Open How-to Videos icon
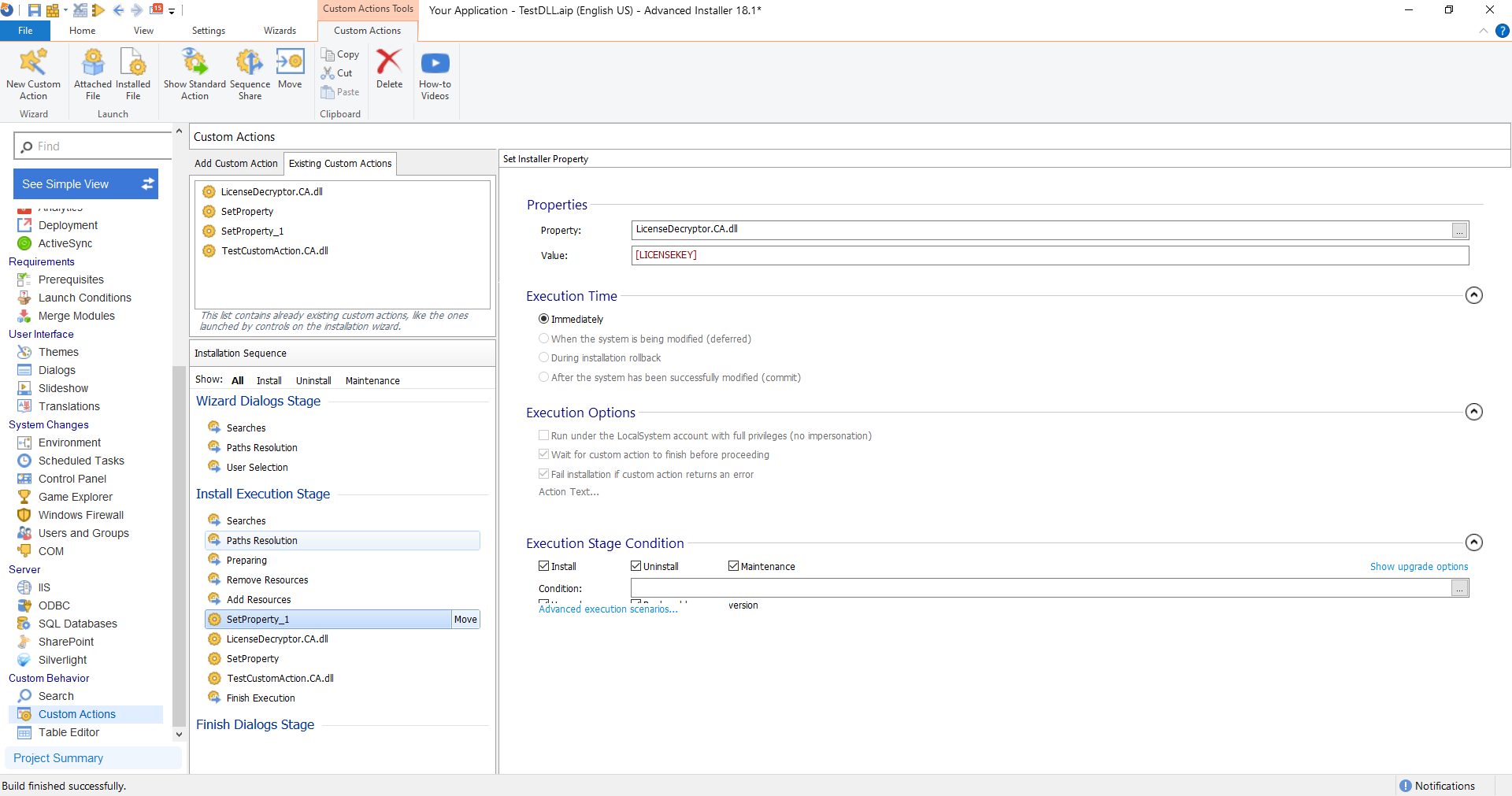The width and height of the screenshot is (1512, 796). [435, 63]
